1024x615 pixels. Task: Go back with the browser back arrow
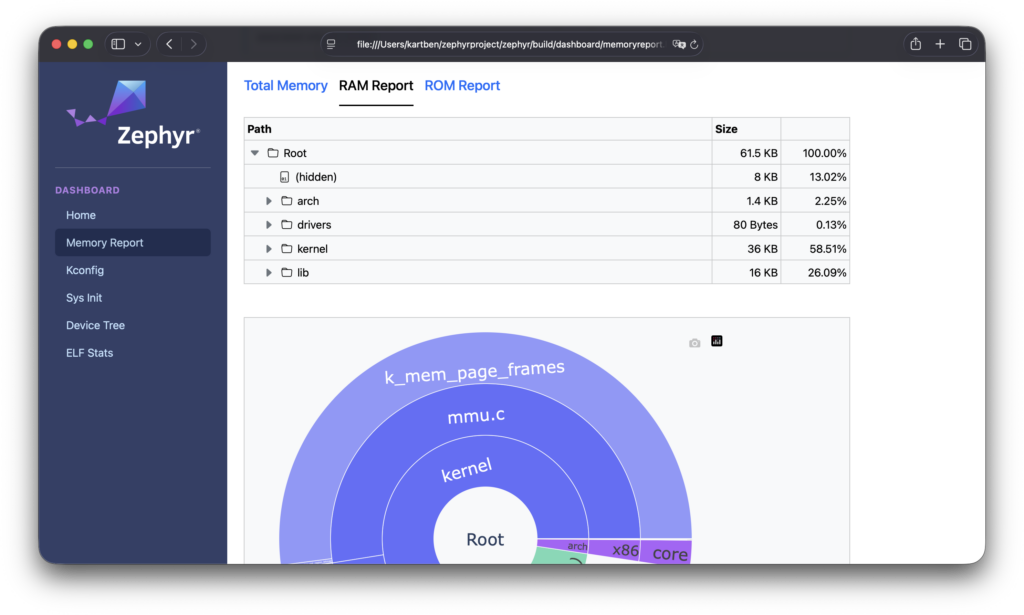[169, 44]
